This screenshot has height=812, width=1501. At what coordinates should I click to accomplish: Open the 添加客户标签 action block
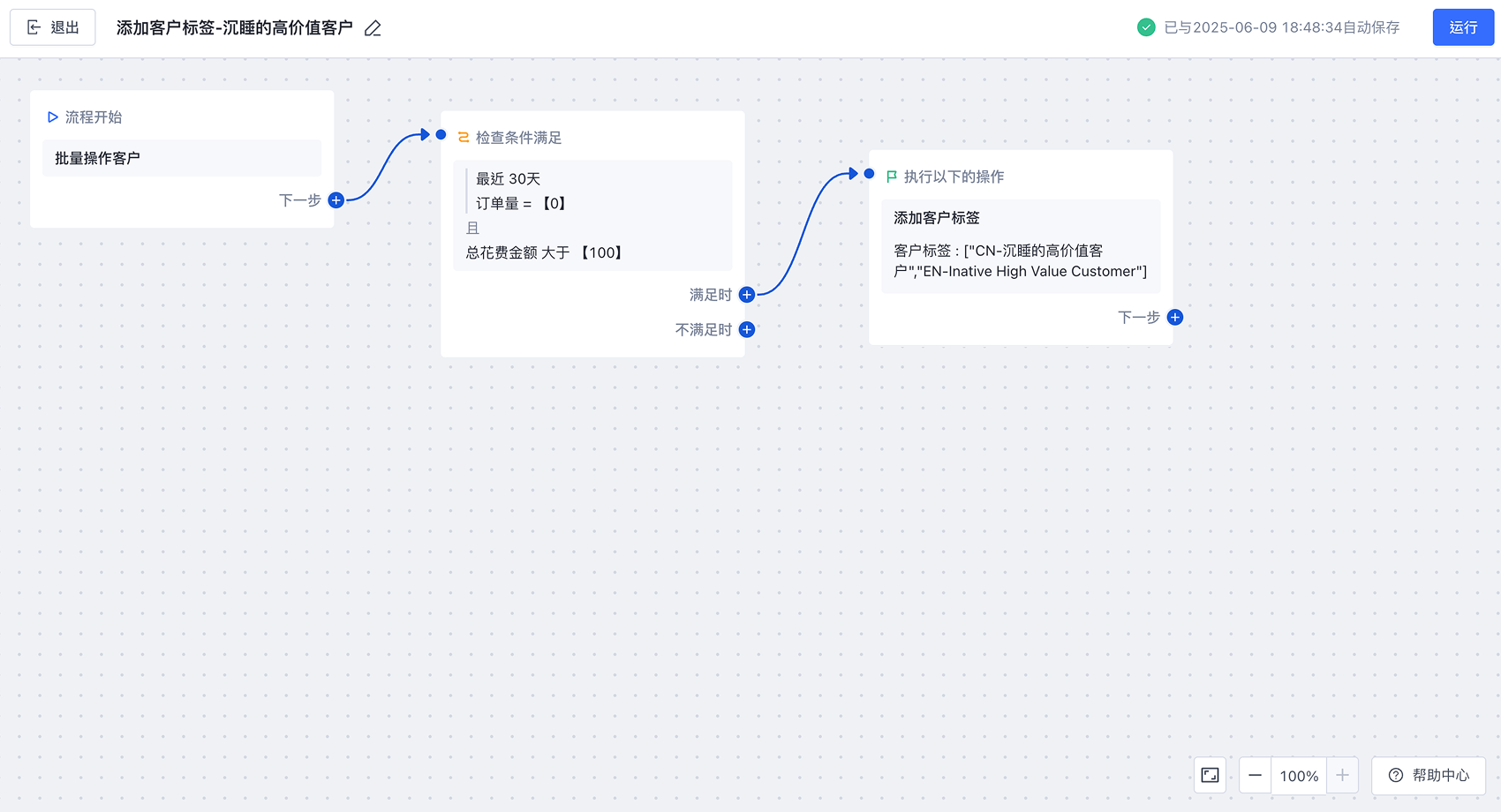1021,246
